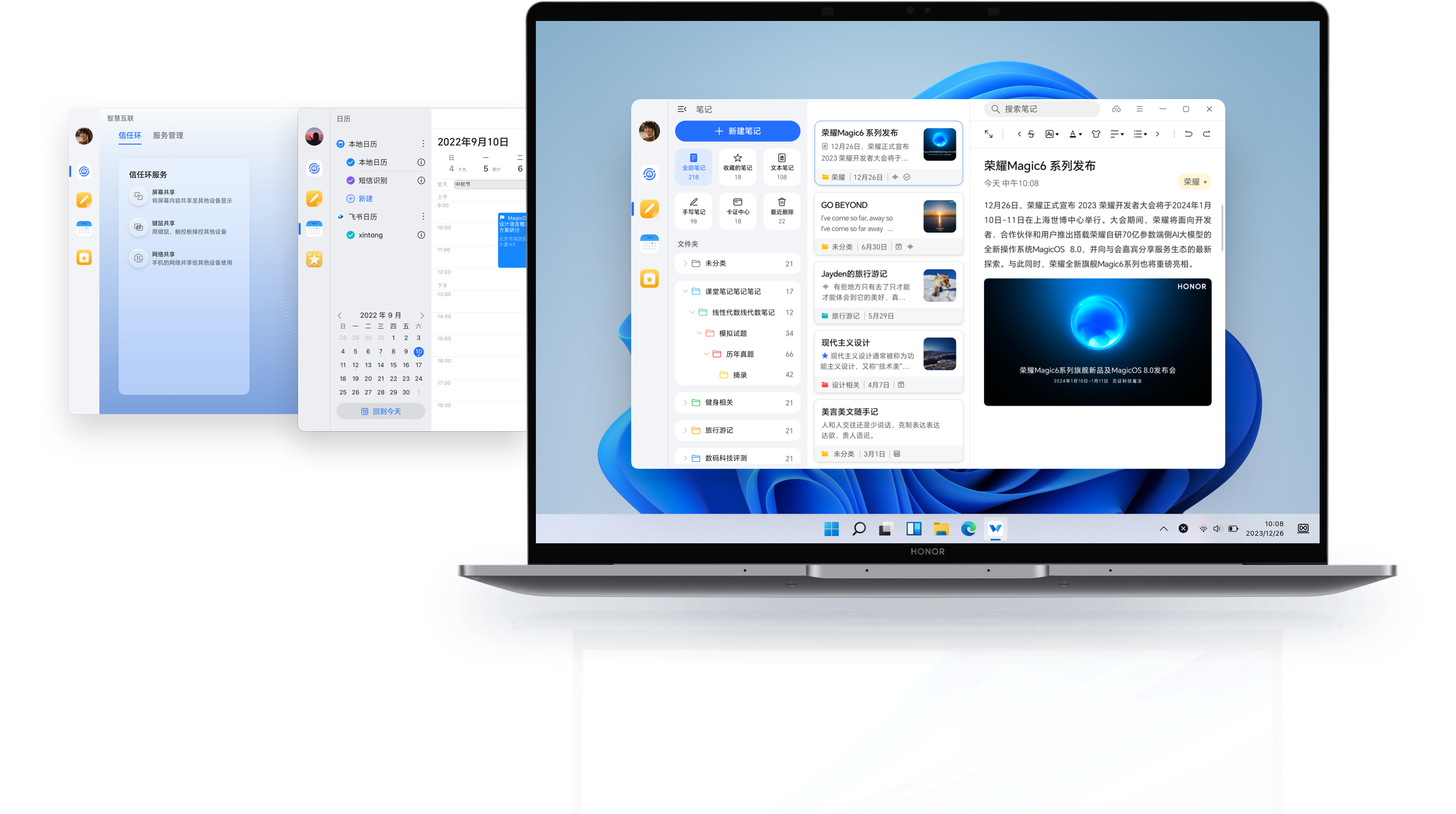Toggle the 本地日历 calendar checkbox
The image size is (1456, 814).
[x=350, y=162]
